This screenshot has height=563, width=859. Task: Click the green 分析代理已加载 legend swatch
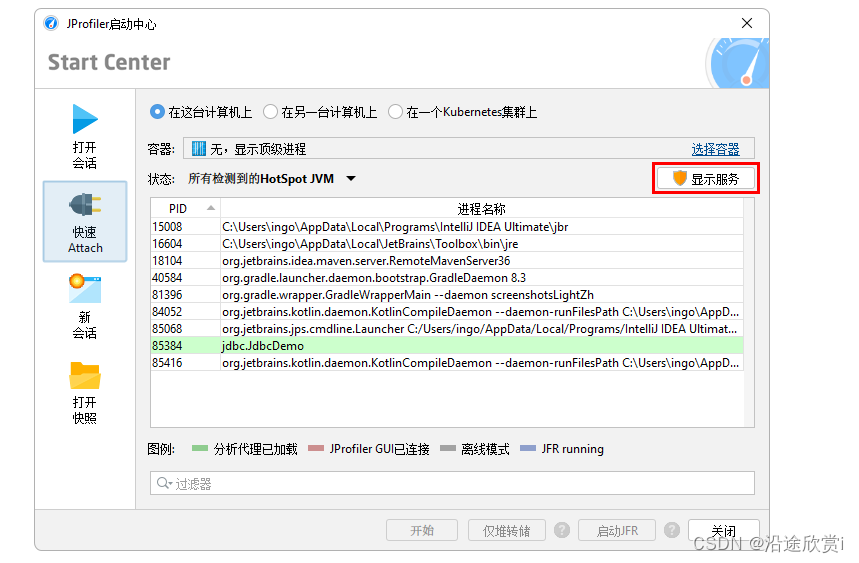tap(200, 449)
